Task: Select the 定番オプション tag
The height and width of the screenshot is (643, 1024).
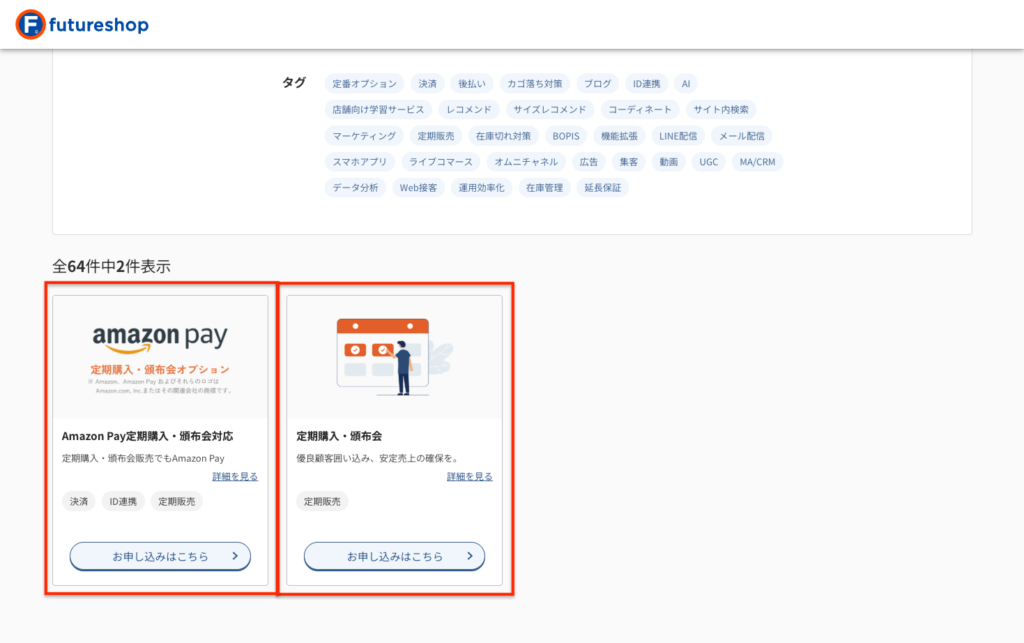Action: (x=364, y=84)
